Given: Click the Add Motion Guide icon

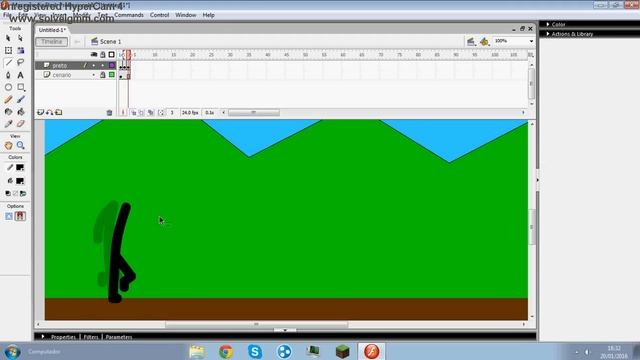Looking at the screenshot, I should point(49,112).
